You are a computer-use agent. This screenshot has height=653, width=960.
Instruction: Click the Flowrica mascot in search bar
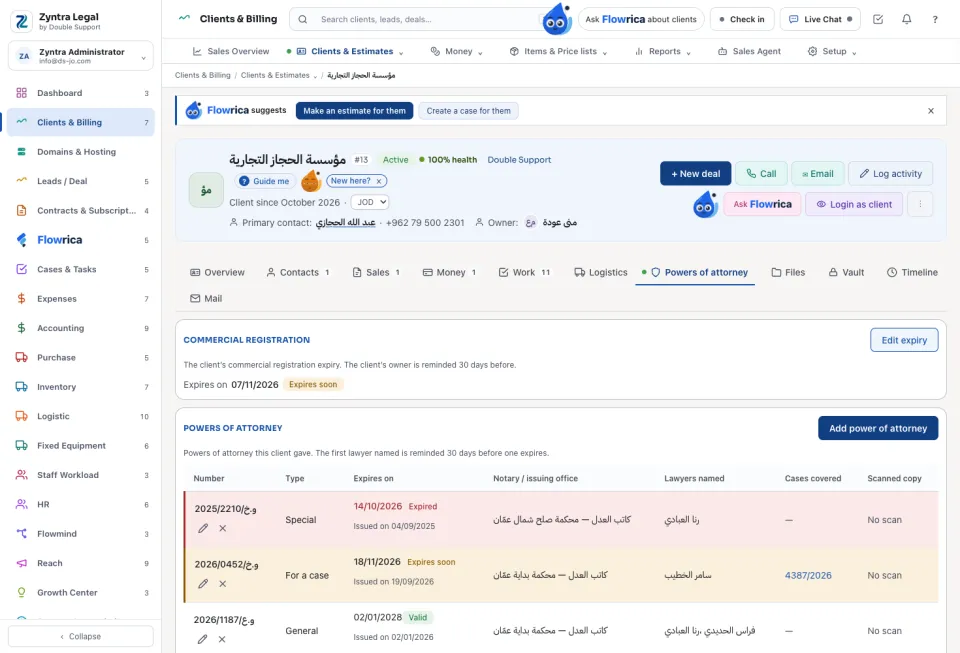pyautogui.click(x=557, y=19)
